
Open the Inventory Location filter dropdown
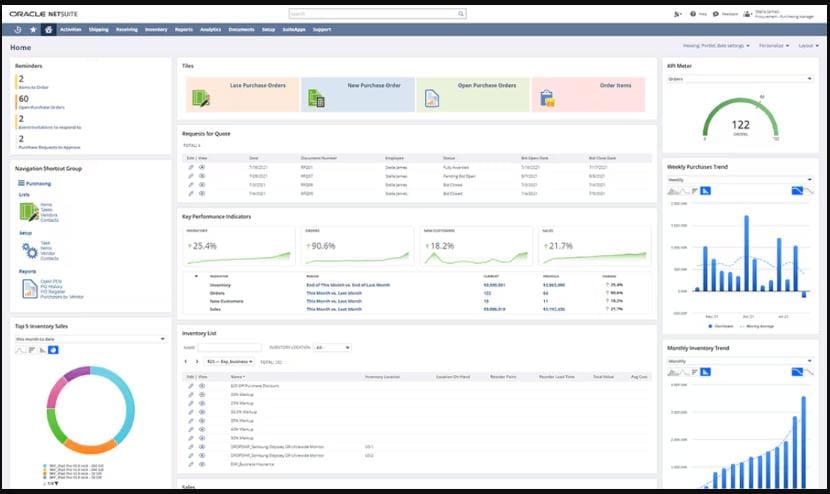click(x=332, y=347)
